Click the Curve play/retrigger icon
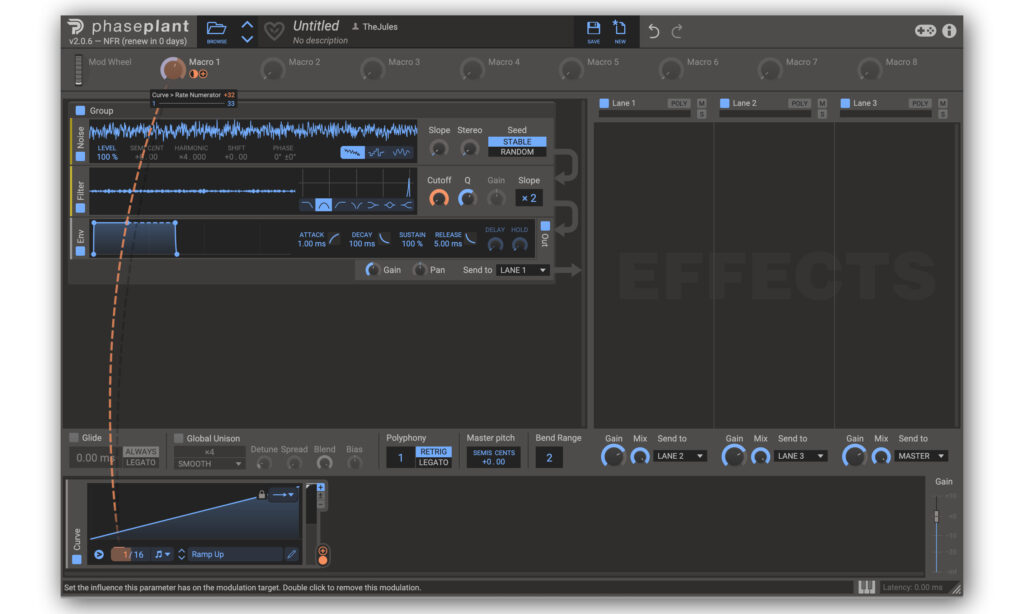The image size is (1024, 614). 99,555
